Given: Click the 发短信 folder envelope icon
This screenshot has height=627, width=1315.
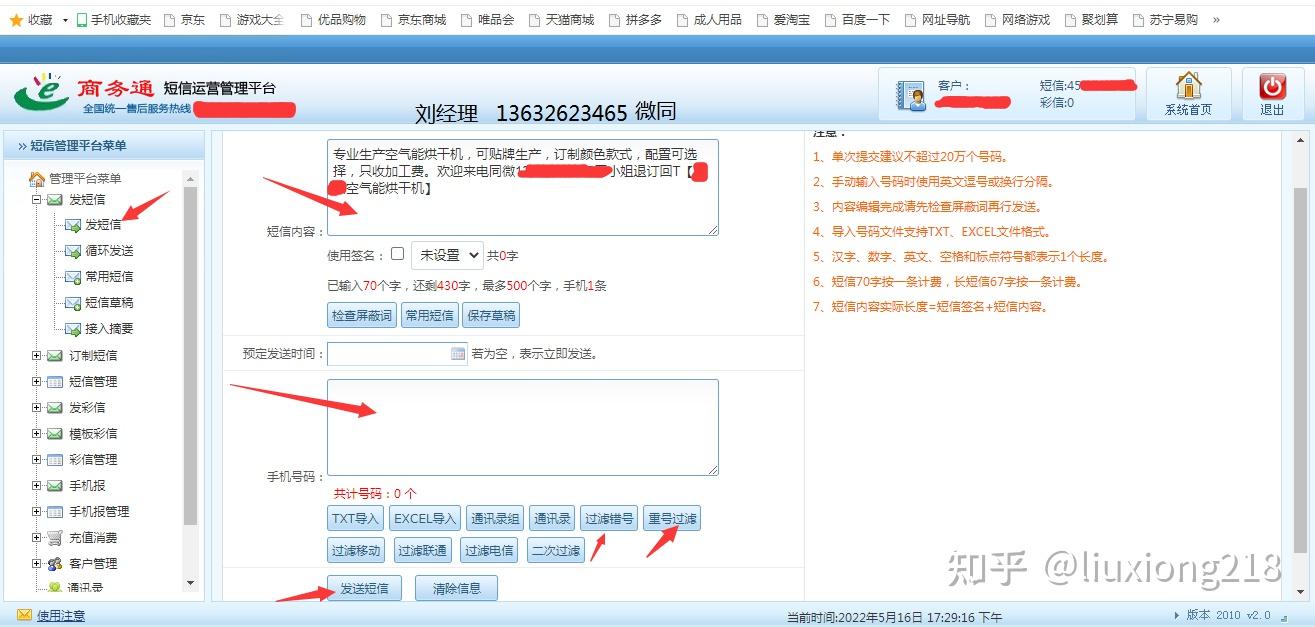Looking at the screenshot, I should point(54,200).
